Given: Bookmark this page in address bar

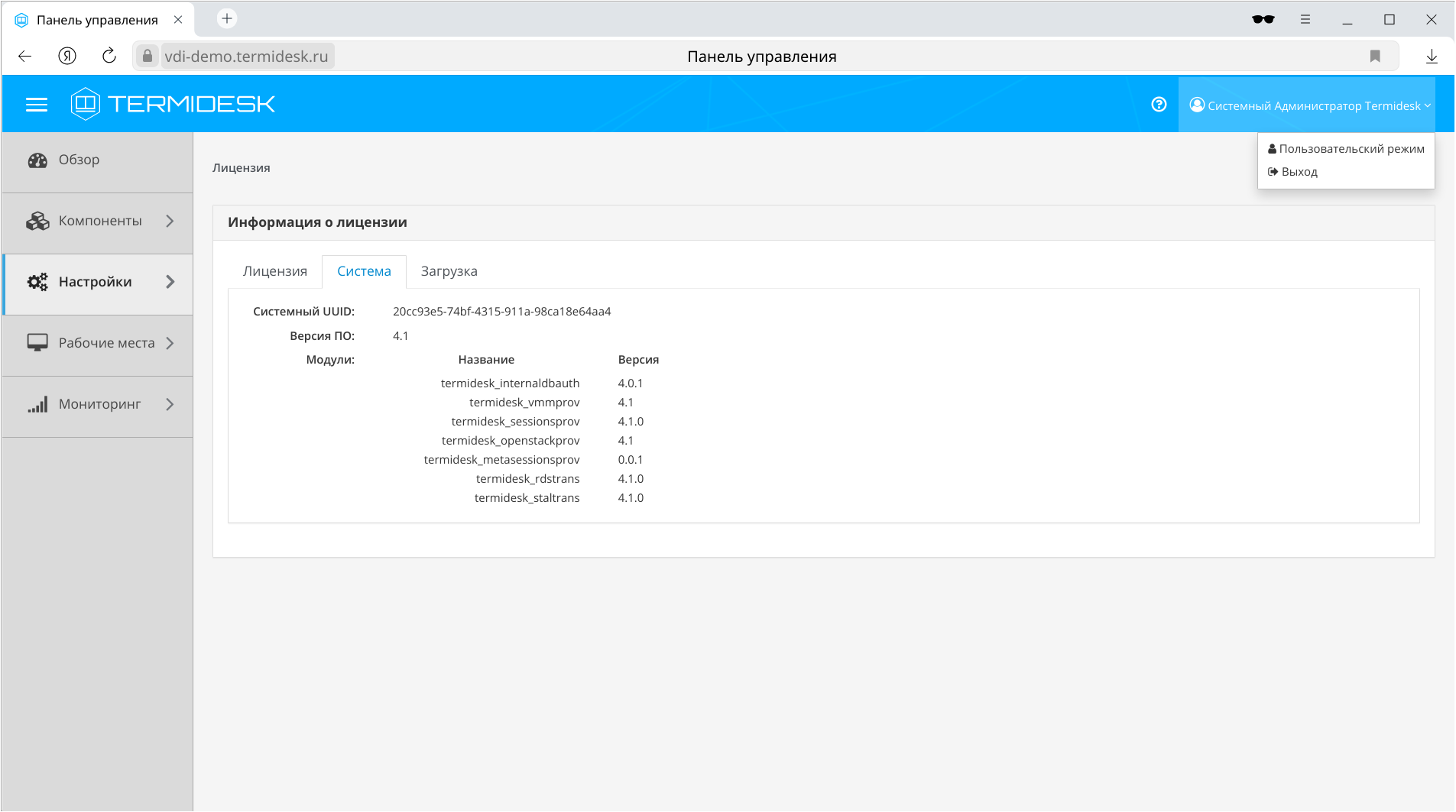Looking at the screenshot, I should pos(1375,56).
